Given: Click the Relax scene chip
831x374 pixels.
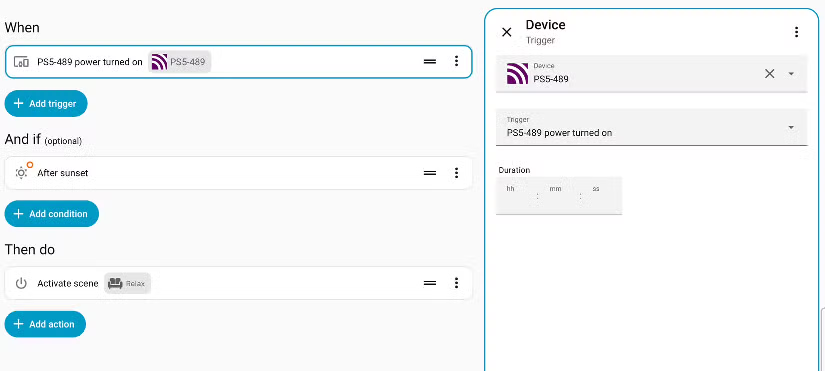Looking at the screenshot, I should tap(127, 283).
